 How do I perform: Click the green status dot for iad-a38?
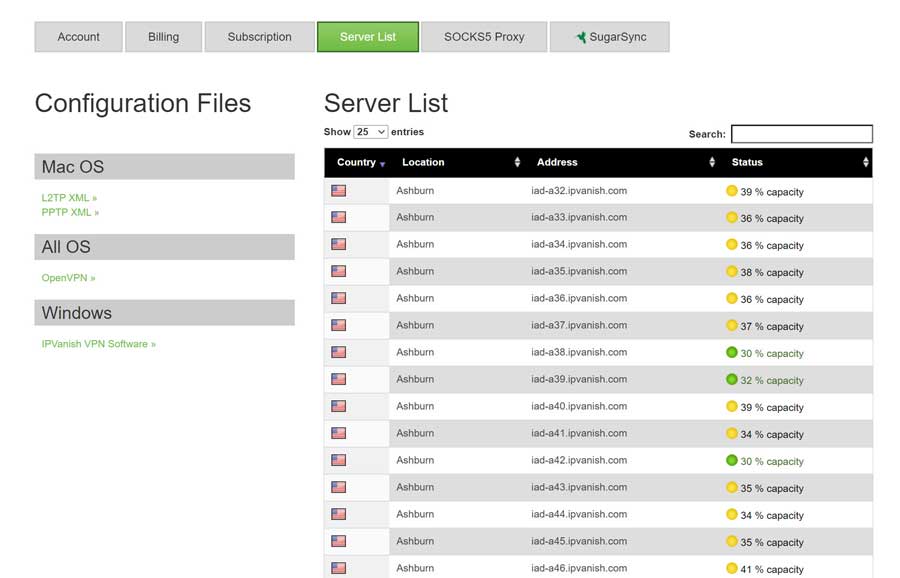click(x=732, y=352)
